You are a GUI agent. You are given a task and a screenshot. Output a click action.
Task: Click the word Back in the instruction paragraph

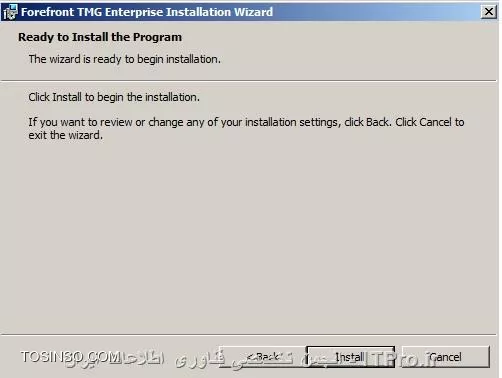coord(378,122)
